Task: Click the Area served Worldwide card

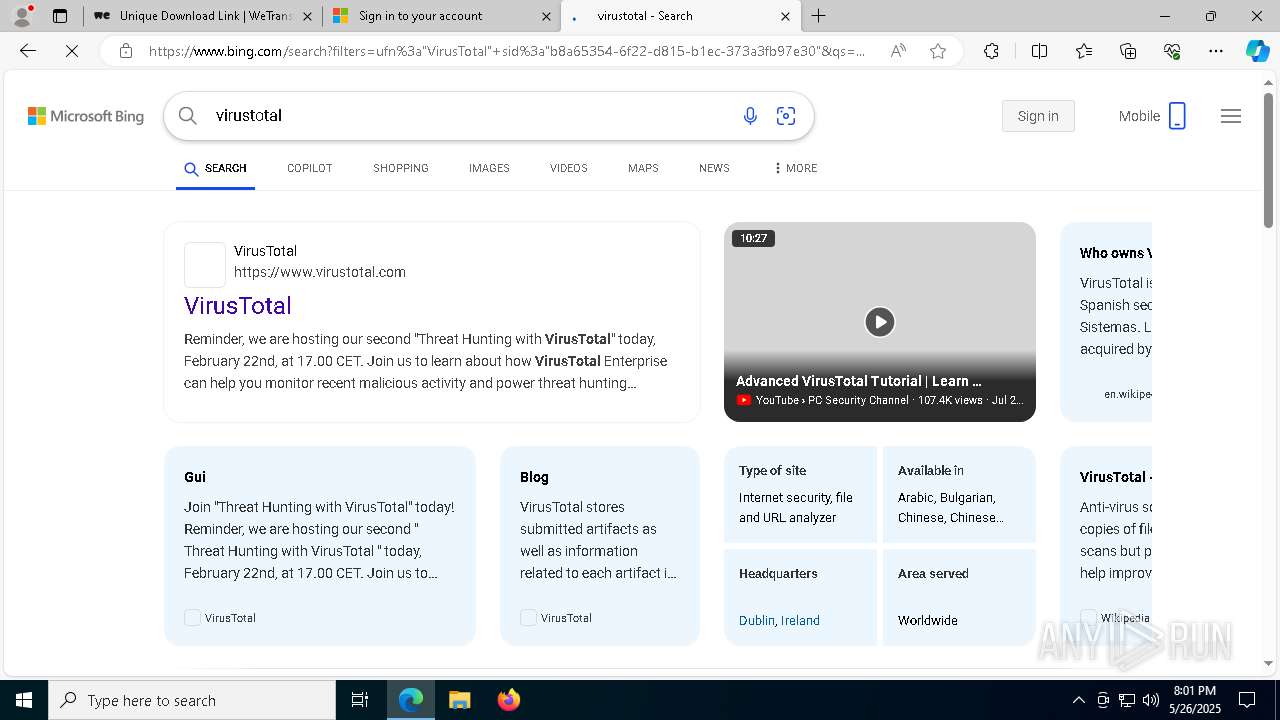Action: pyautogui.click(x=959, y=597)
